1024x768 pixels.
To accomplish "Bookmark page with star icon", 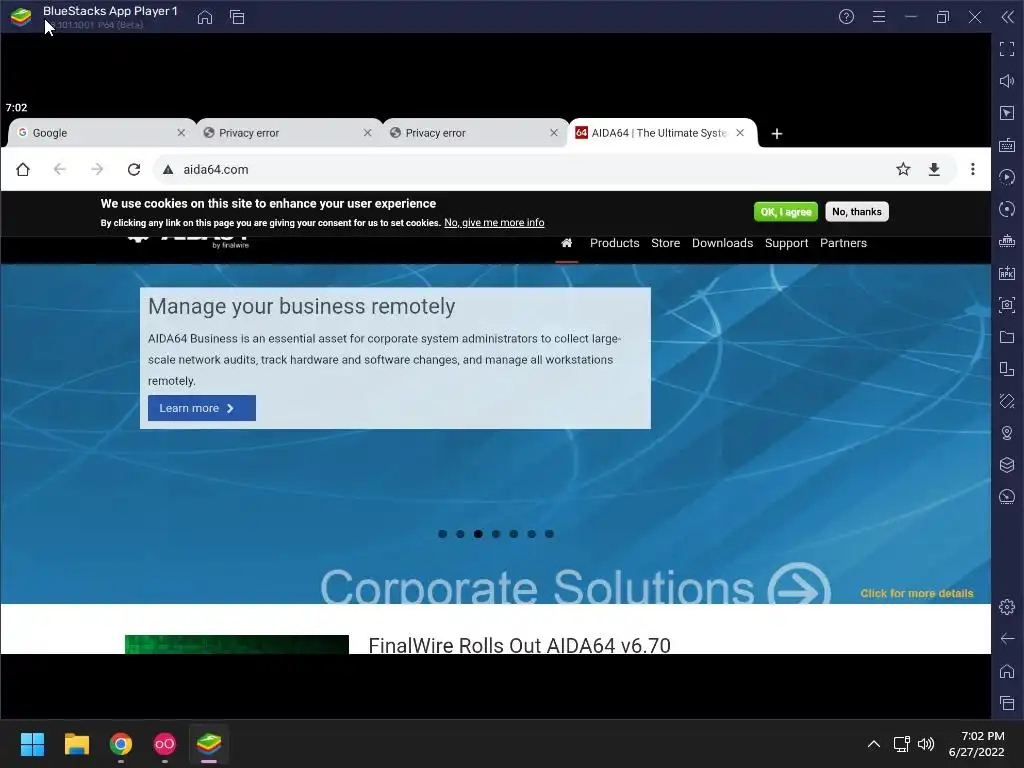I will 903,170.
